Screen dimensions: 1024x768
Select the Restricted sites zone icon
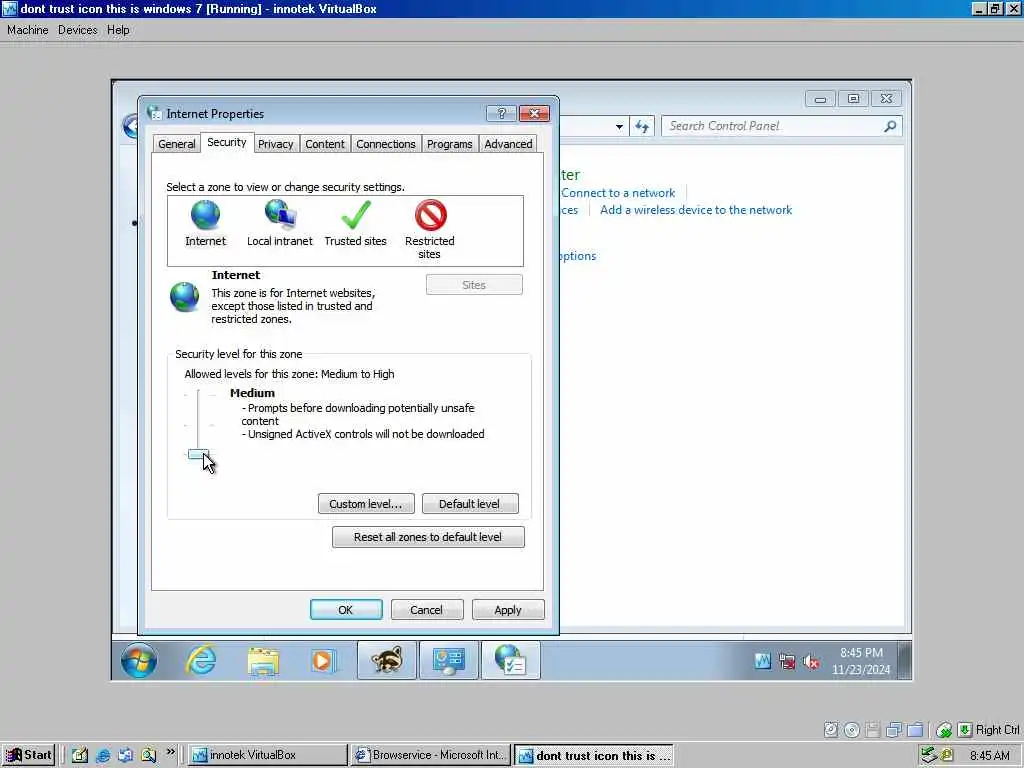[x=430, y=215]
